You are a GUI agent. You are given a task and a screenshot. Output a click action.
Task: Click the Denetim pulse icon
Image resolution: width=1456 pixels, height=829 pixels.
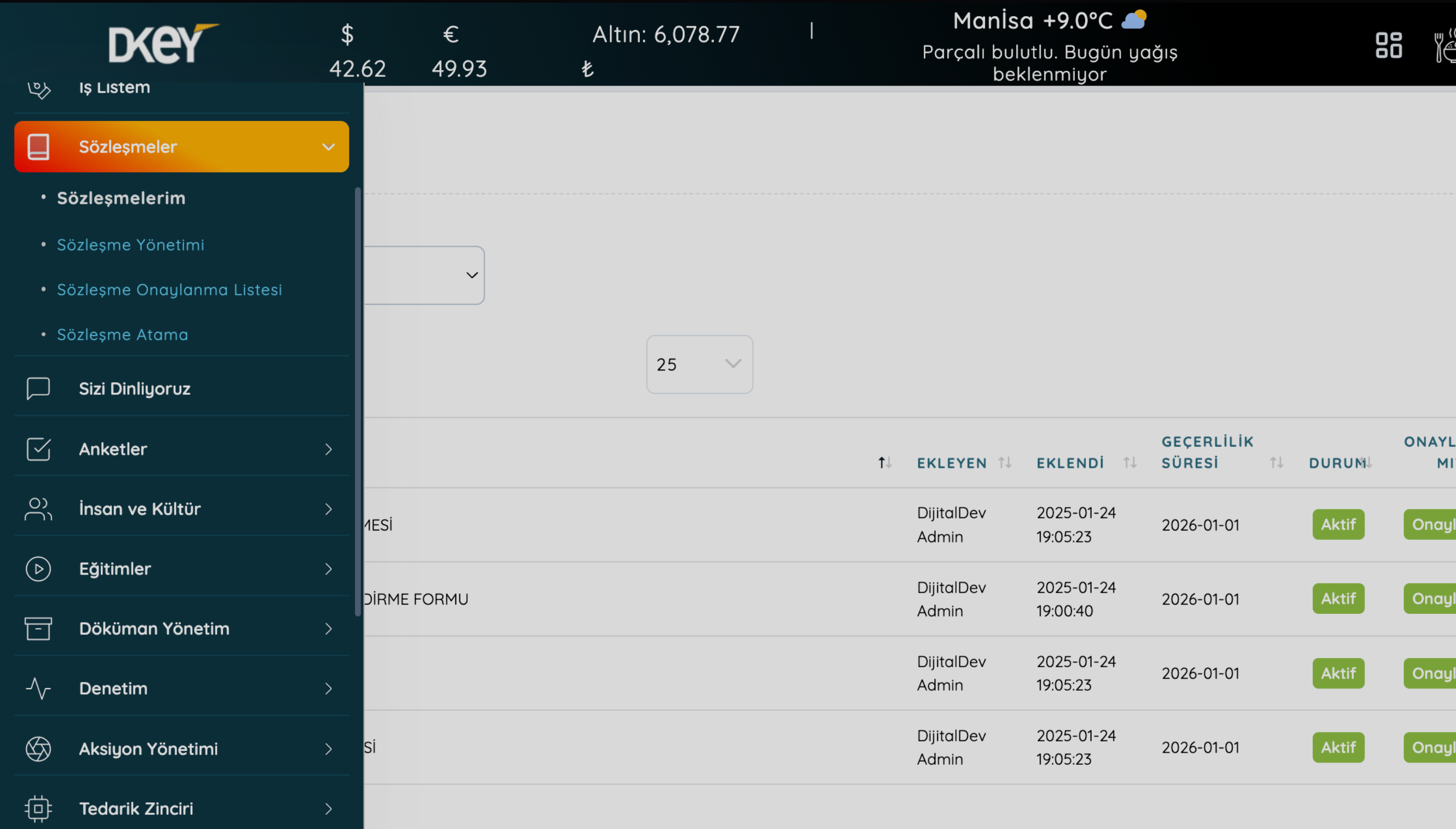tap(38, 688)
